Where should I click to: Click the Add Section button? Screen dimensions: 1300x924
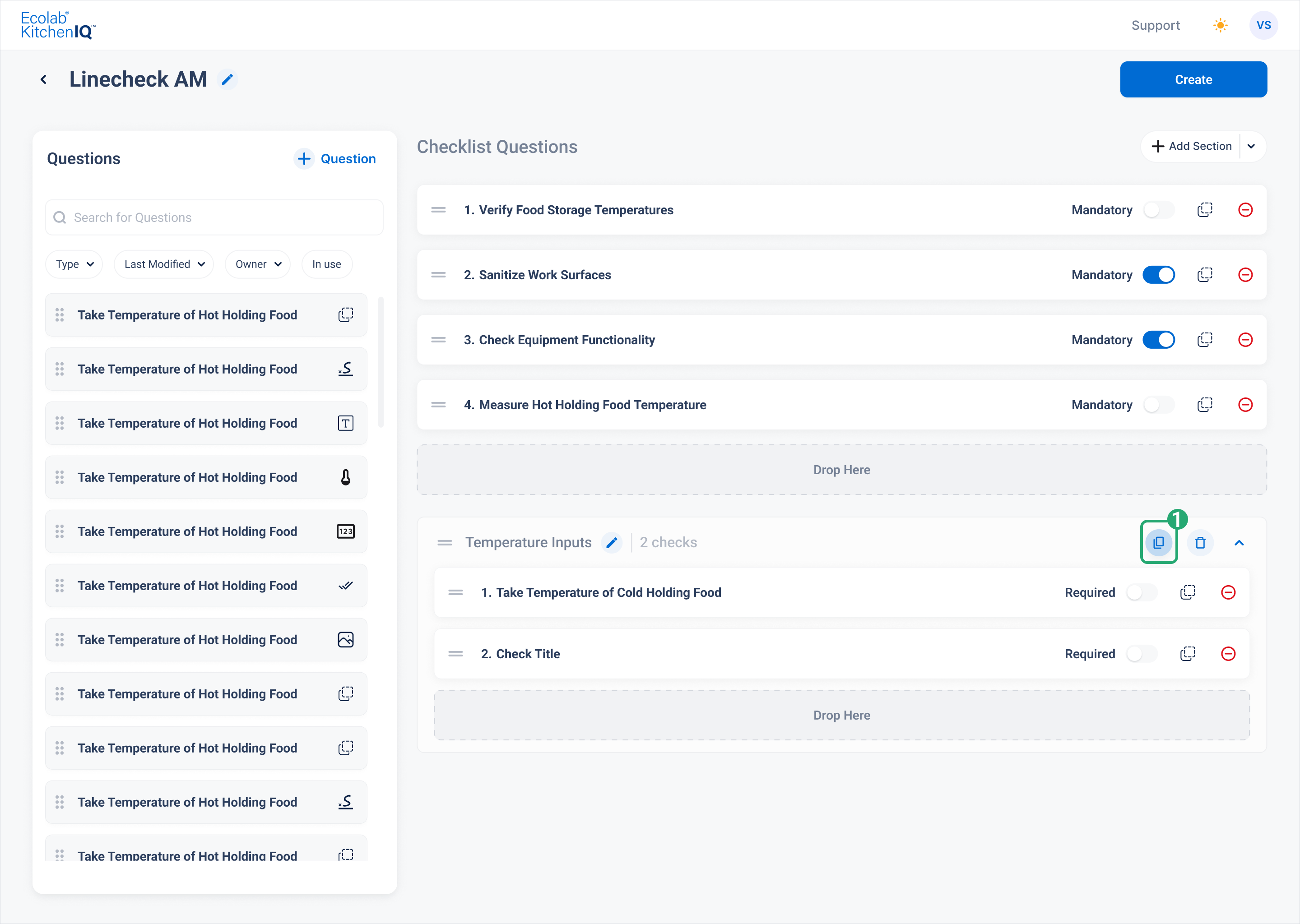click(1191, 146)
